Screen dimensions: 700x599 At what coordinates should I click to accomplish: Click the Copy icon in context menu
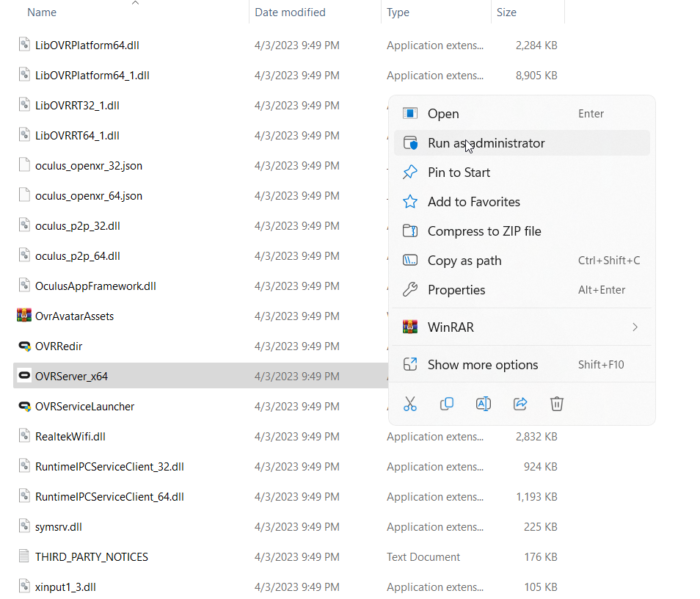point(446,404)
